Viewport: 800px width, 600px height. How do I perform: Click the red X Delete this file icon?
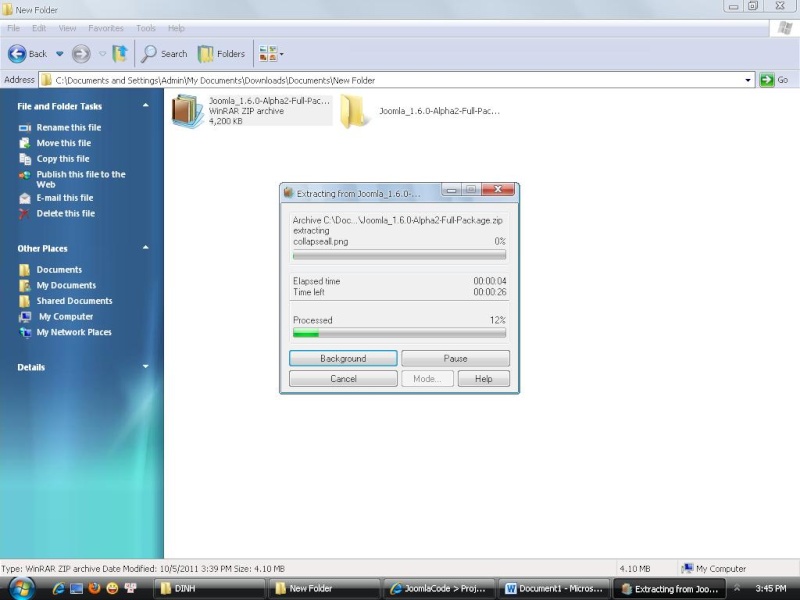24,214
